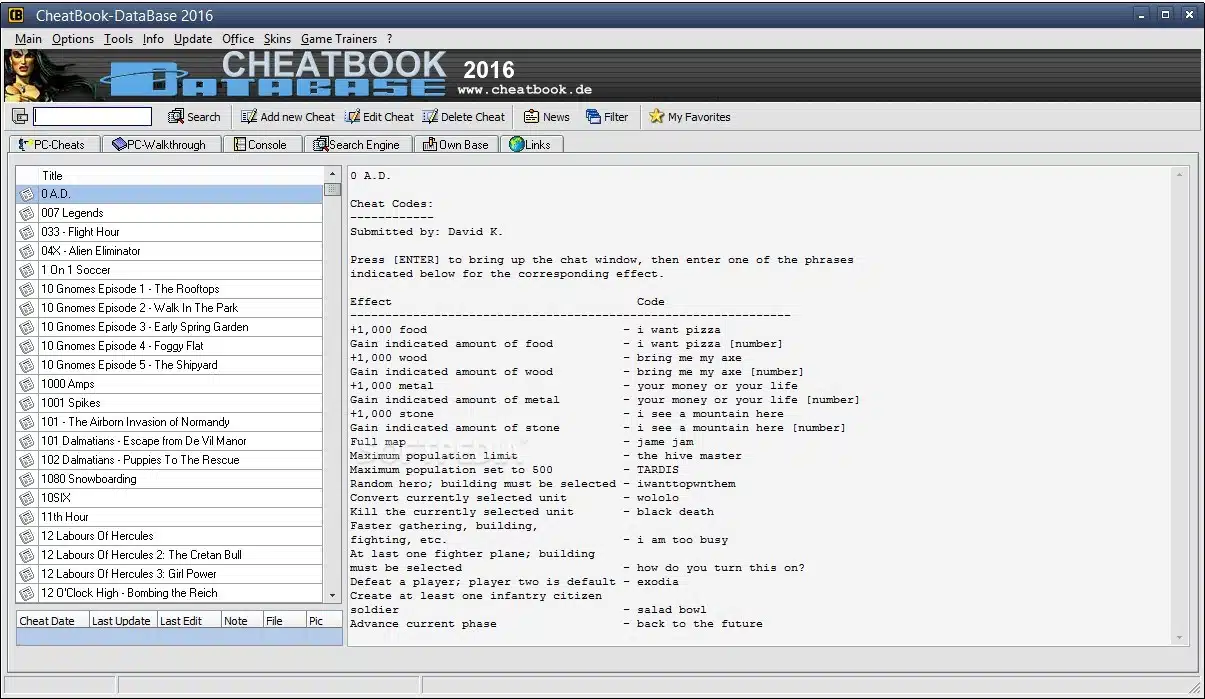1205x699 pixels.
Task: Open the Options menu
Action: [73, 39]
